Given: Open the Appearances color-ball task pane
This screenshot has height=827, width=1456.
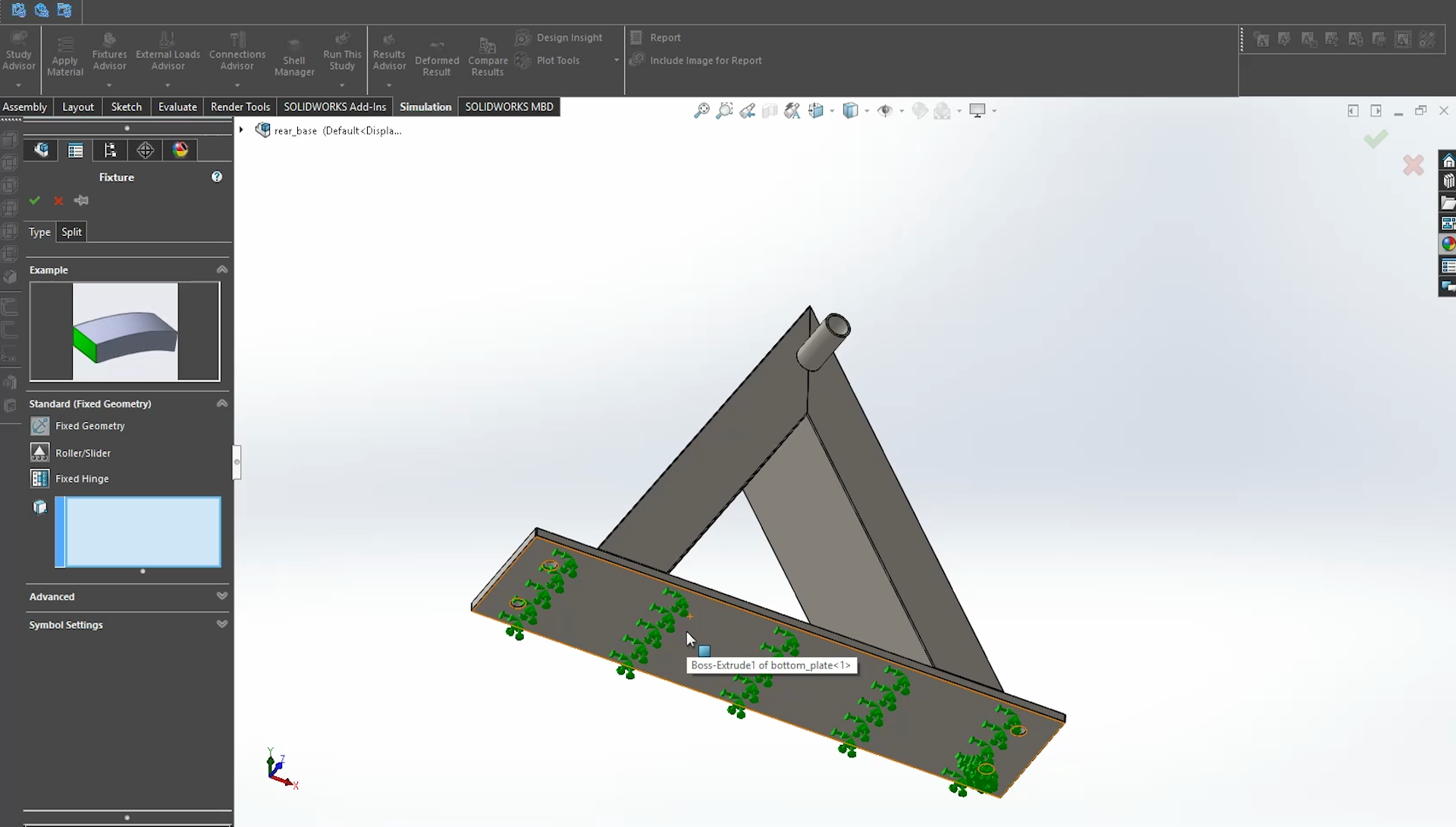Looking at the screenshot, I should [x=1448, y=244].
